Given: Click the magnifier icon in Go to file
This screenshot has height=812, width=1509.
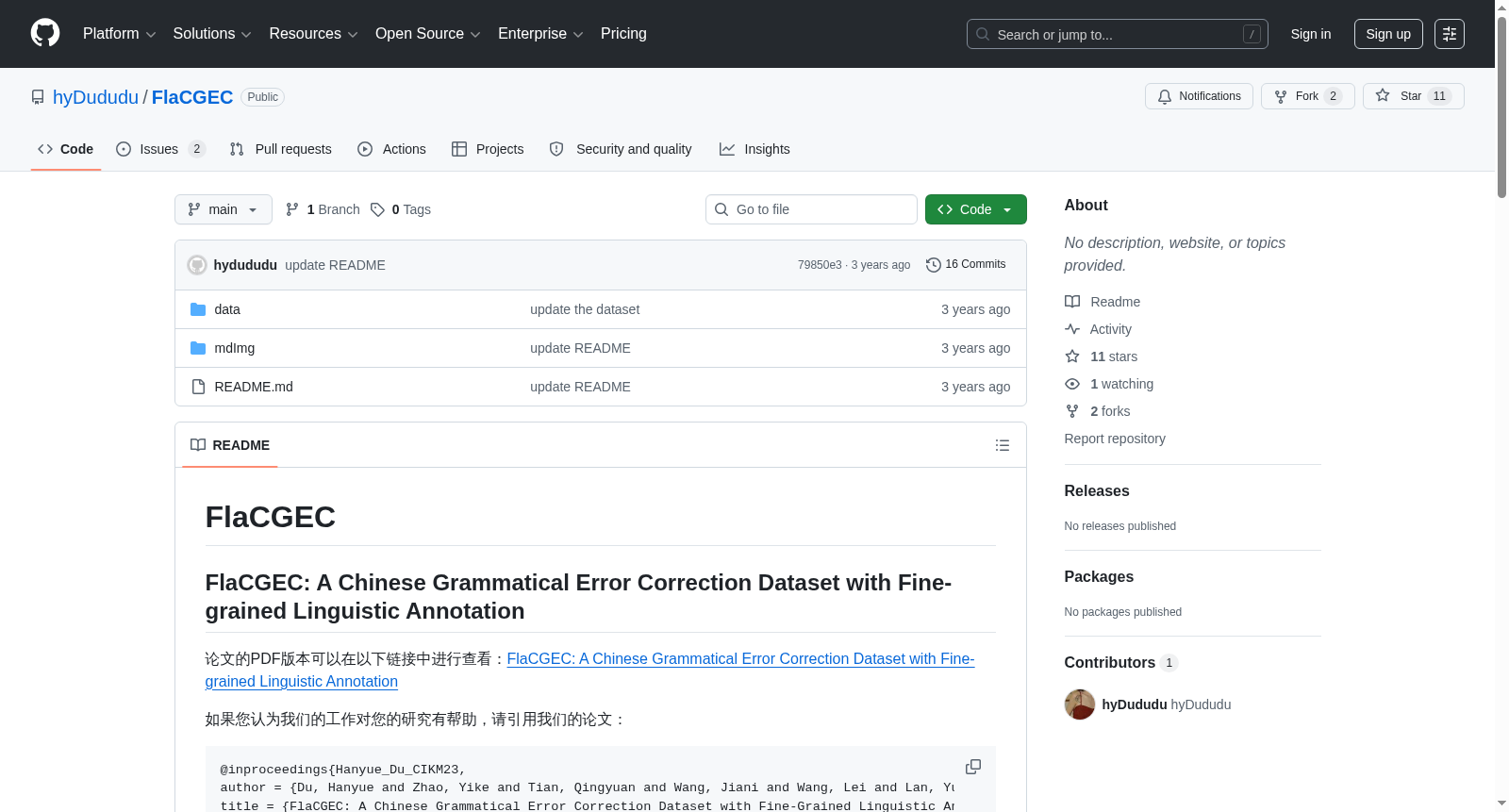Looking at the screenshot, I should (x=721, y=209).
